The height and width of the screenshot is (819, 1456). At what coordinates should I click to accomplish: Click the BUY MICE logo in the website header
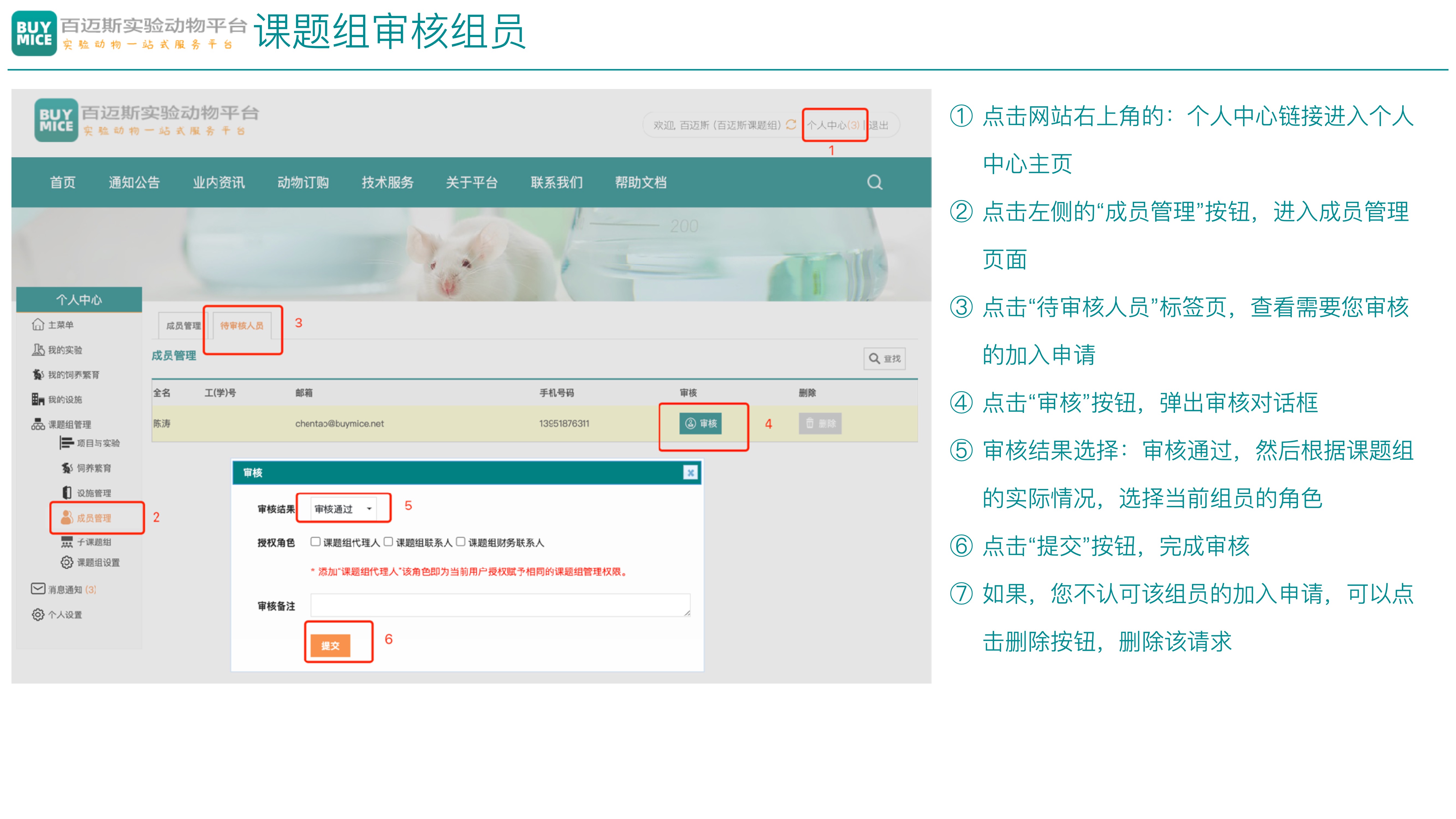pyautogui.click(x=56, y=120)
